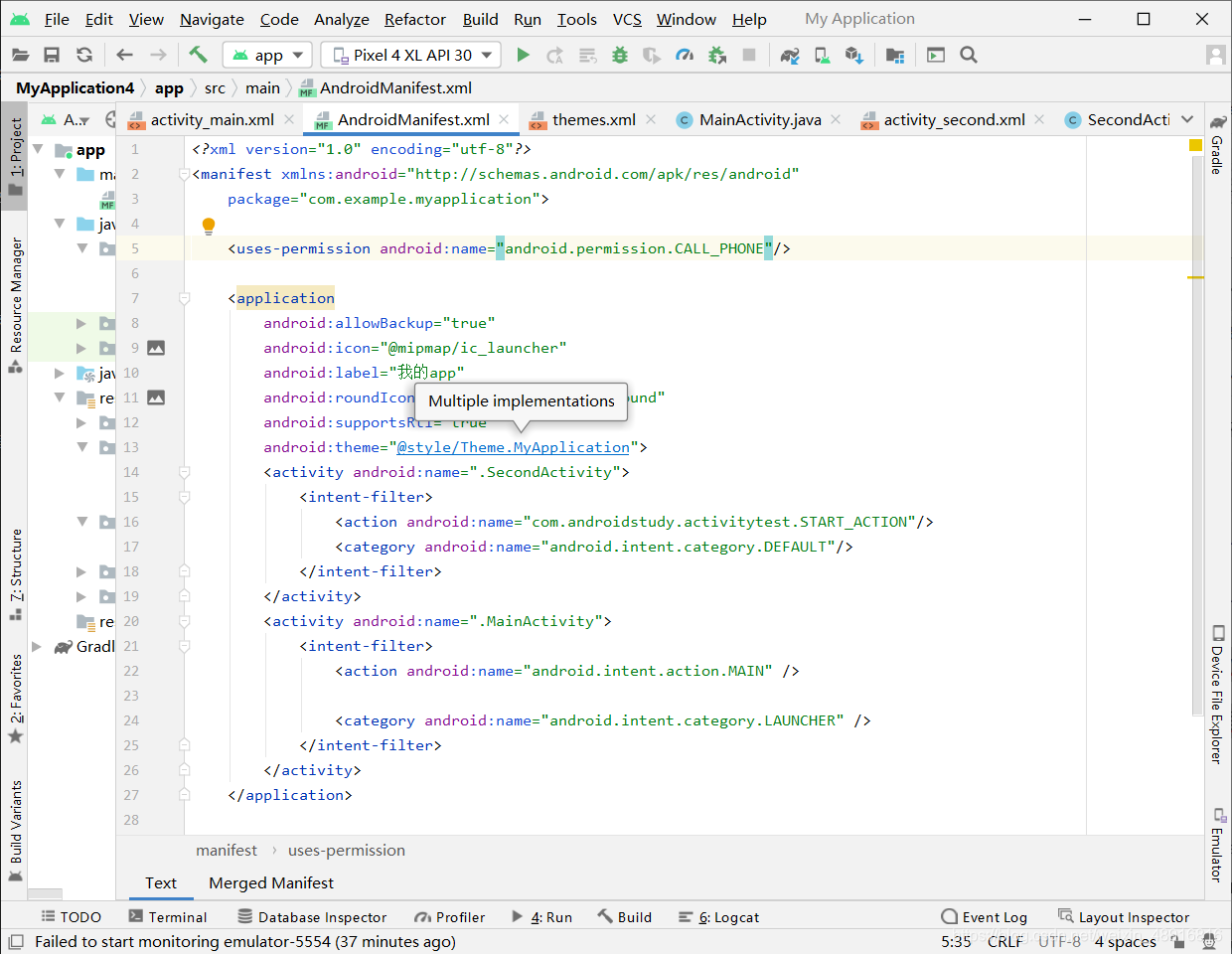Open the Pixel 4 XL API 30 device dropdown
Viewport: 1232px width, 954px height.
(410, 55)
